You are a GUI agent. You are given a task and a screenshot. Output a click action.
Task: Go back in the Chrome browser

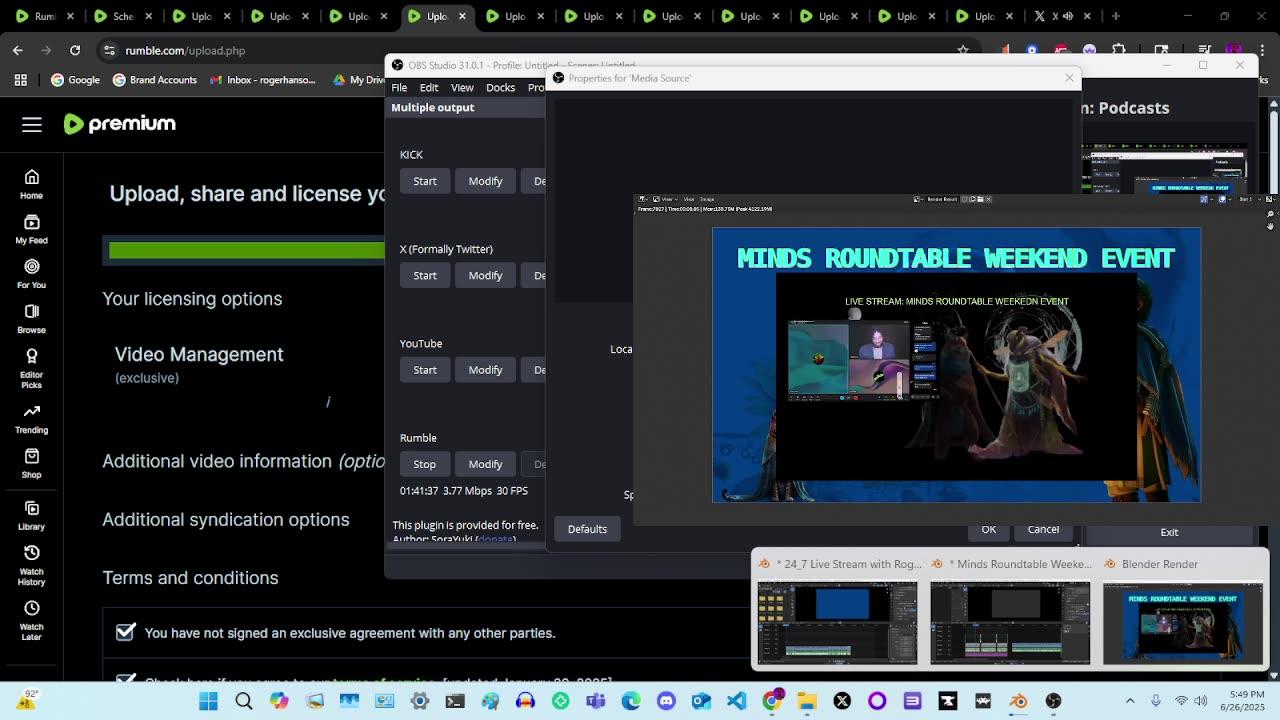tap(18, 50)
